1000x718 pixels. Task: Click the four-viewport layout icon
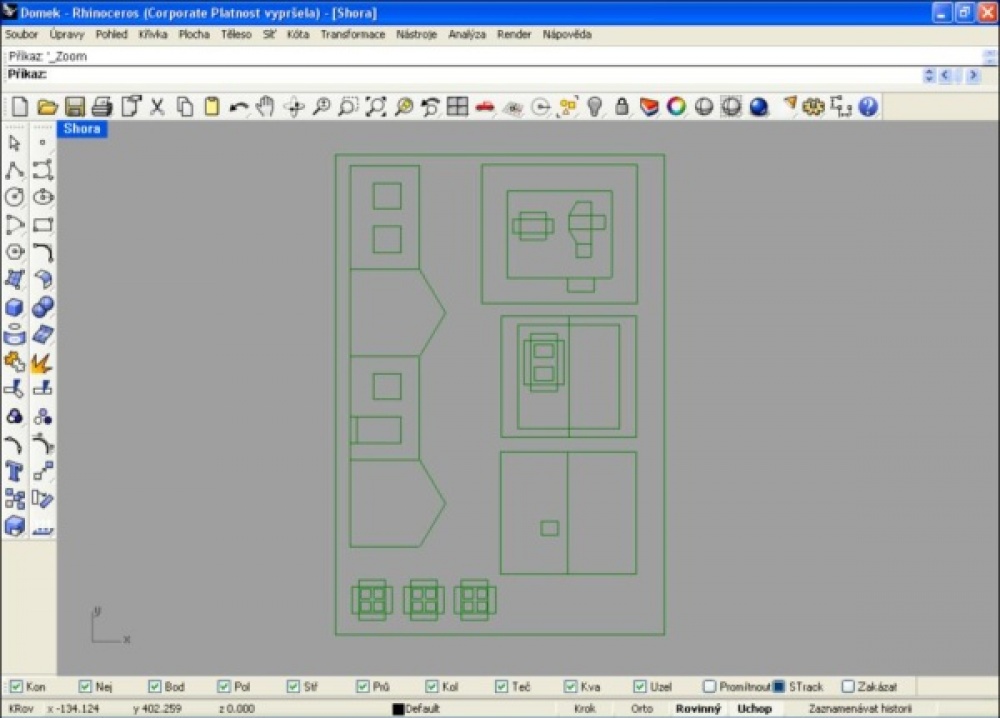(457, 106)
